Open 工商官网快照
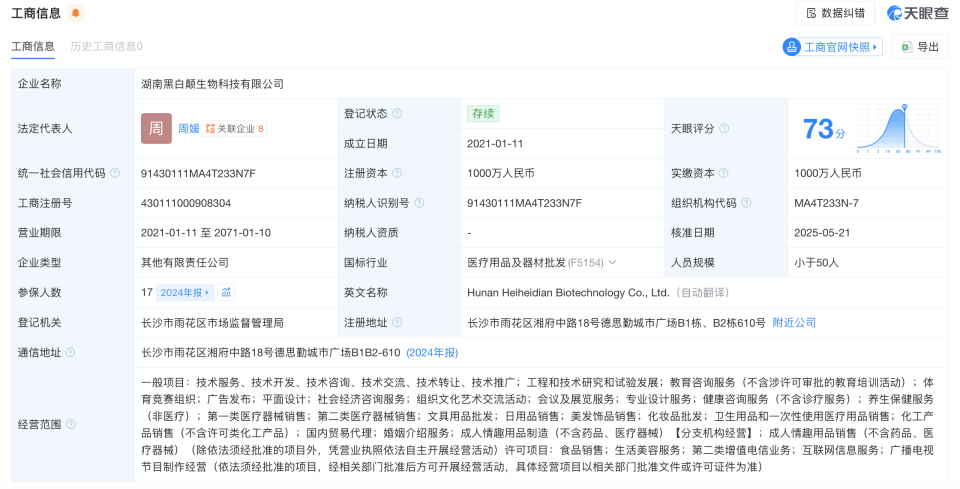960x489 pixels. point(833,47)
